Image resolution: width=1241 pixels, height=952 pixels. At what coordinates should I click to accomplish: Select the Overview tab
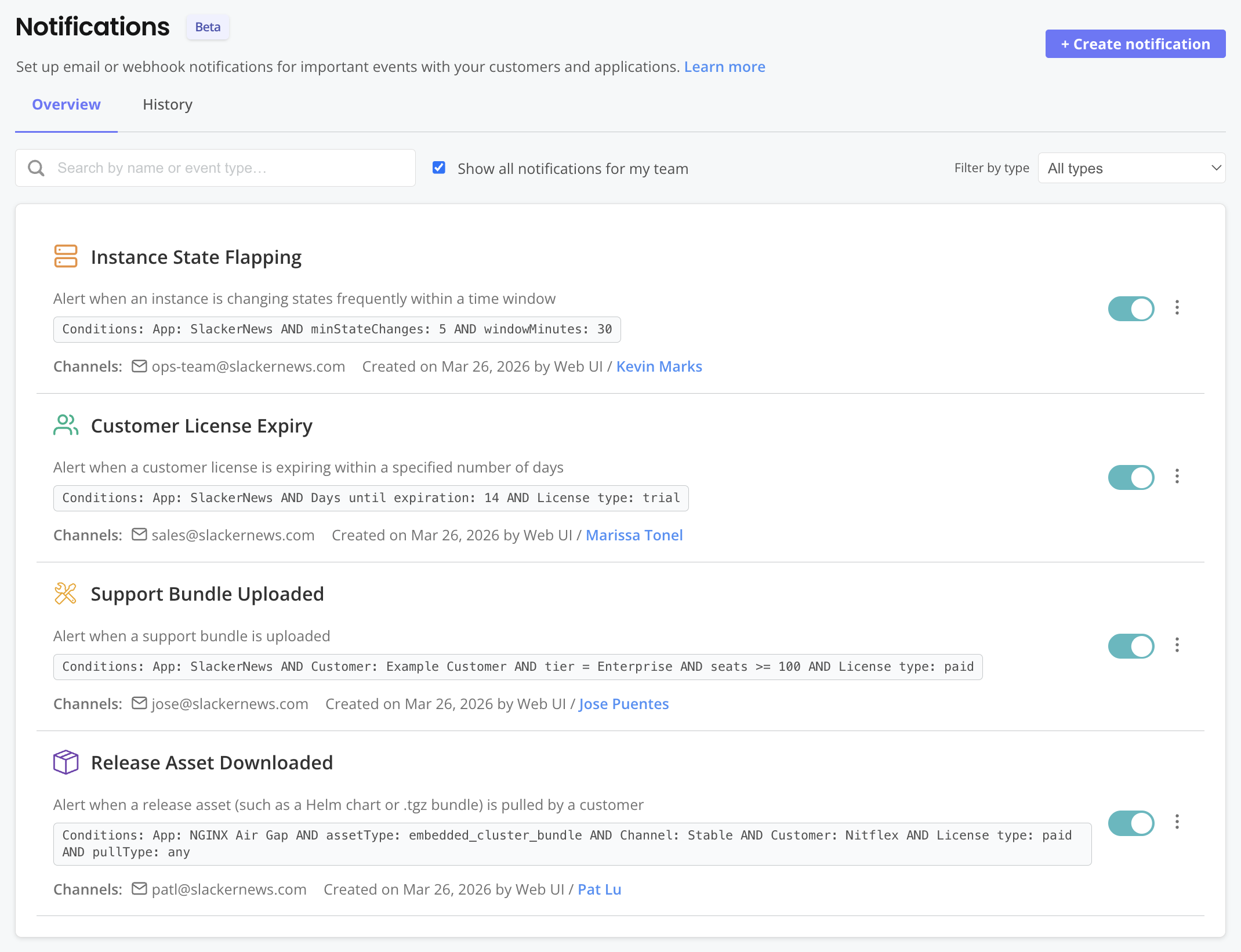[66, 104]
